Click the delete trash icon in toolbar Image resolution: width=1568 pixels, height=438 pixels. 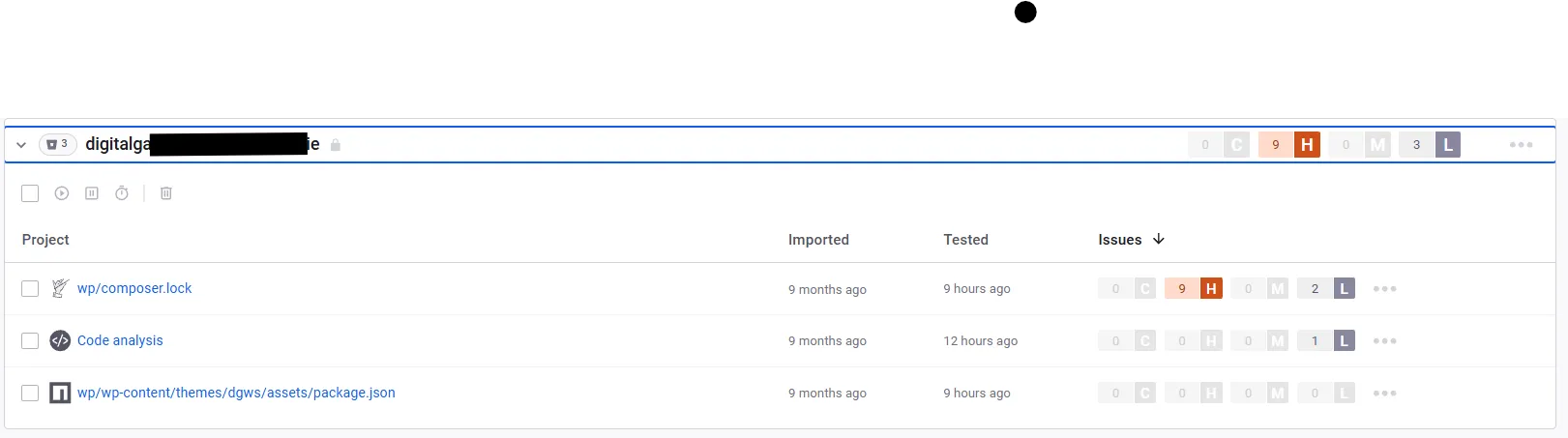point(166,193)
